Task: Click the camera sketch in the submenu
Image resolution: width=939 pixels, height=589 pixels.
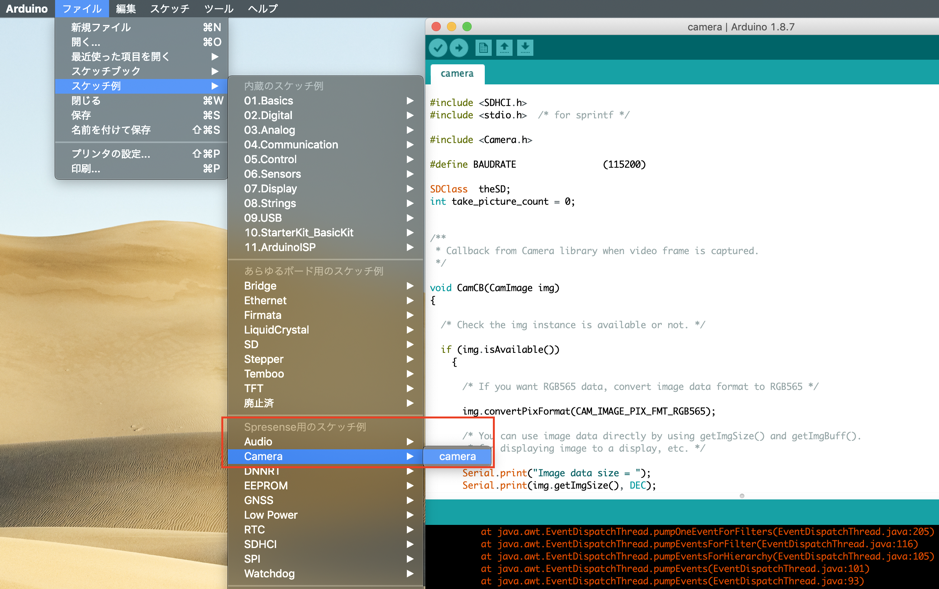Action: [458, 456]
